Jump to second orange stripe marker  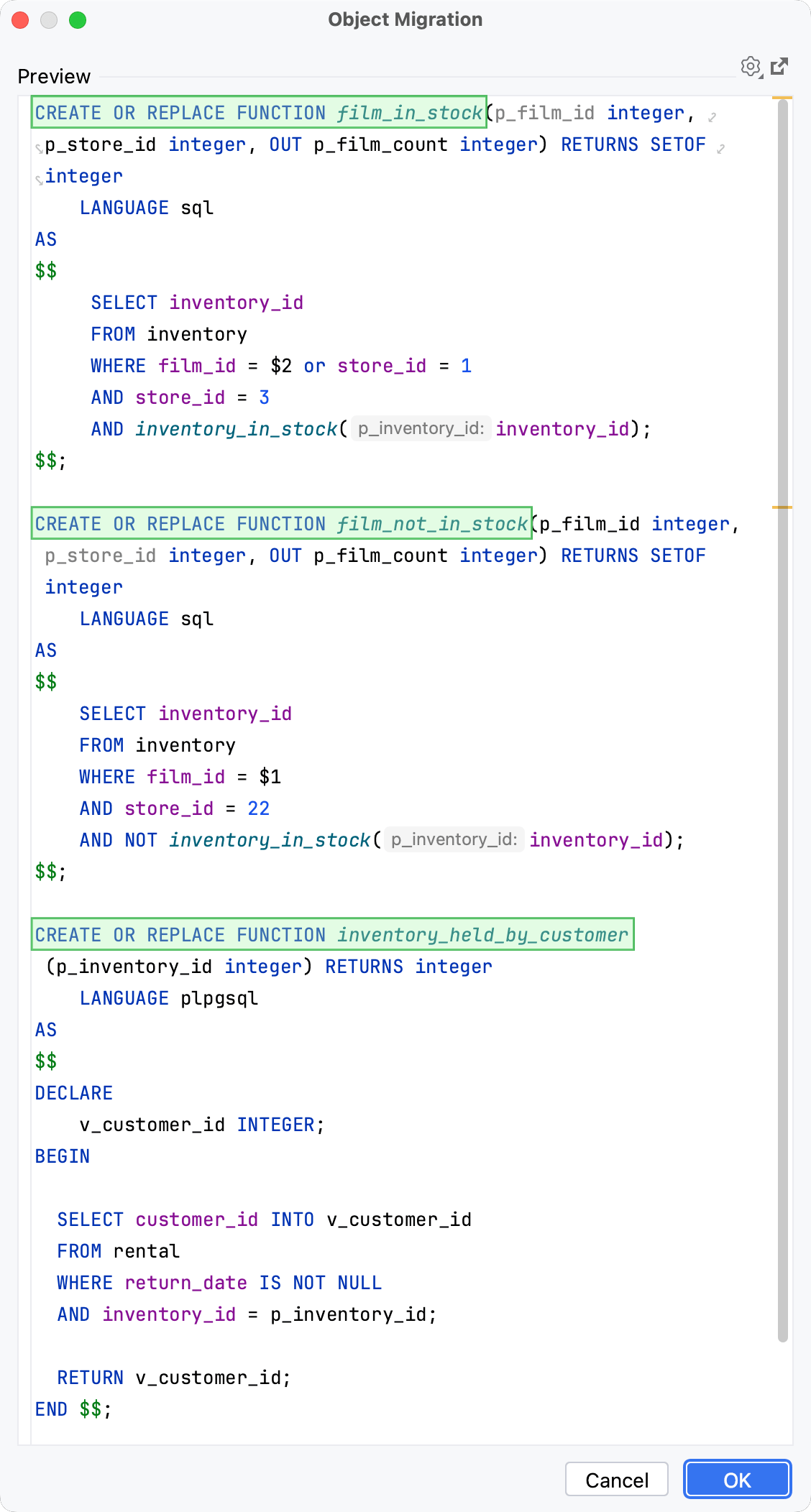coord(782,507)
